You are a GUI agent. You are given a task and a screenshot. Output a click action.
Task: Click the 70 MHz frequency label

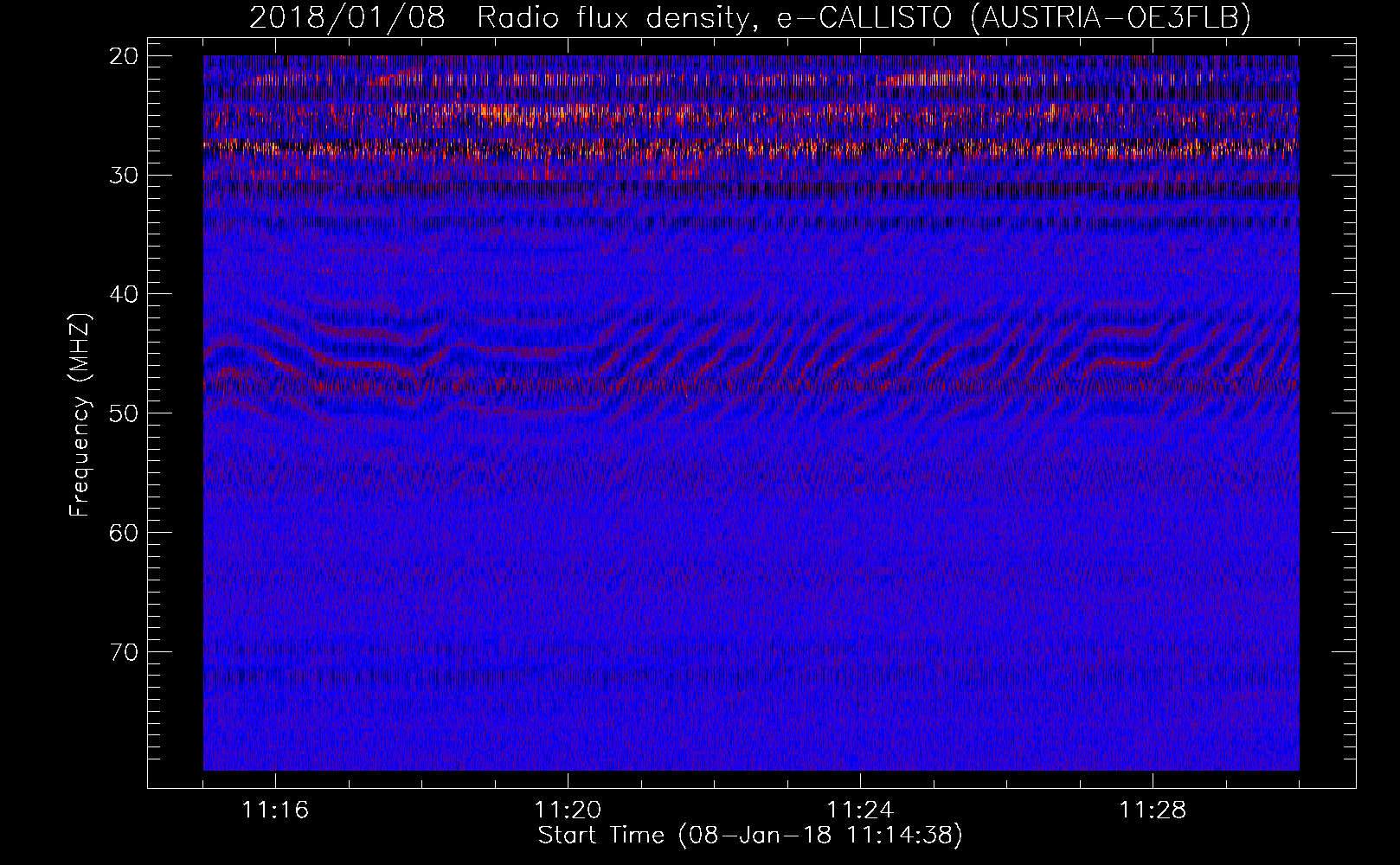tap(125, 652)
